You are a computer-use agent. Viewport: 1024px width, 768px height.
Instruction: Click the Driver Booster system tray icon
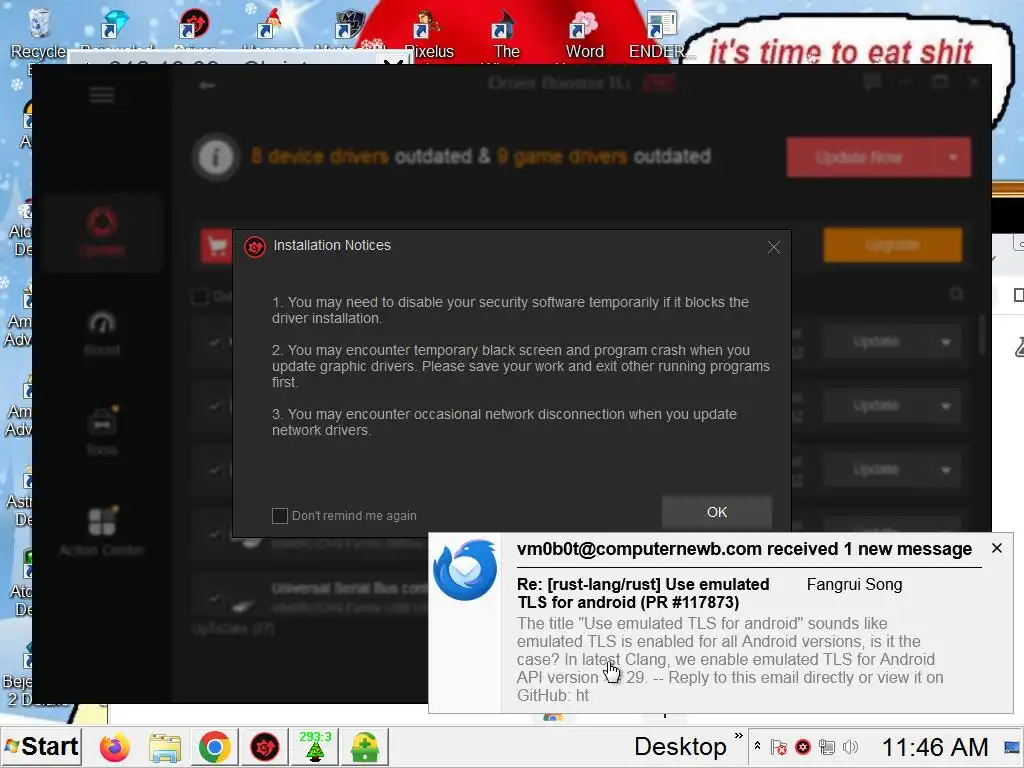click(803, 746)
